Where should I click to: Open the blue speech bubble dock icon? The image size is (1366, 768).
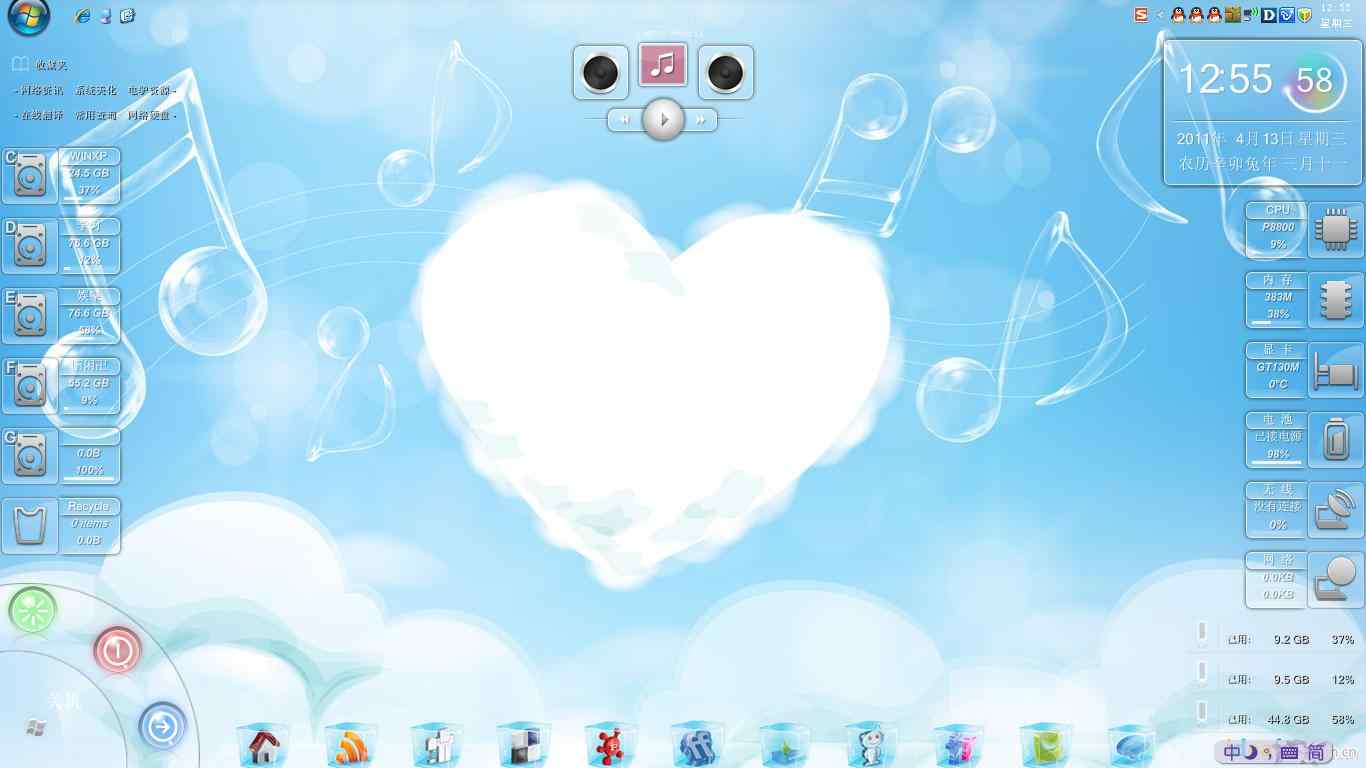1132,746
